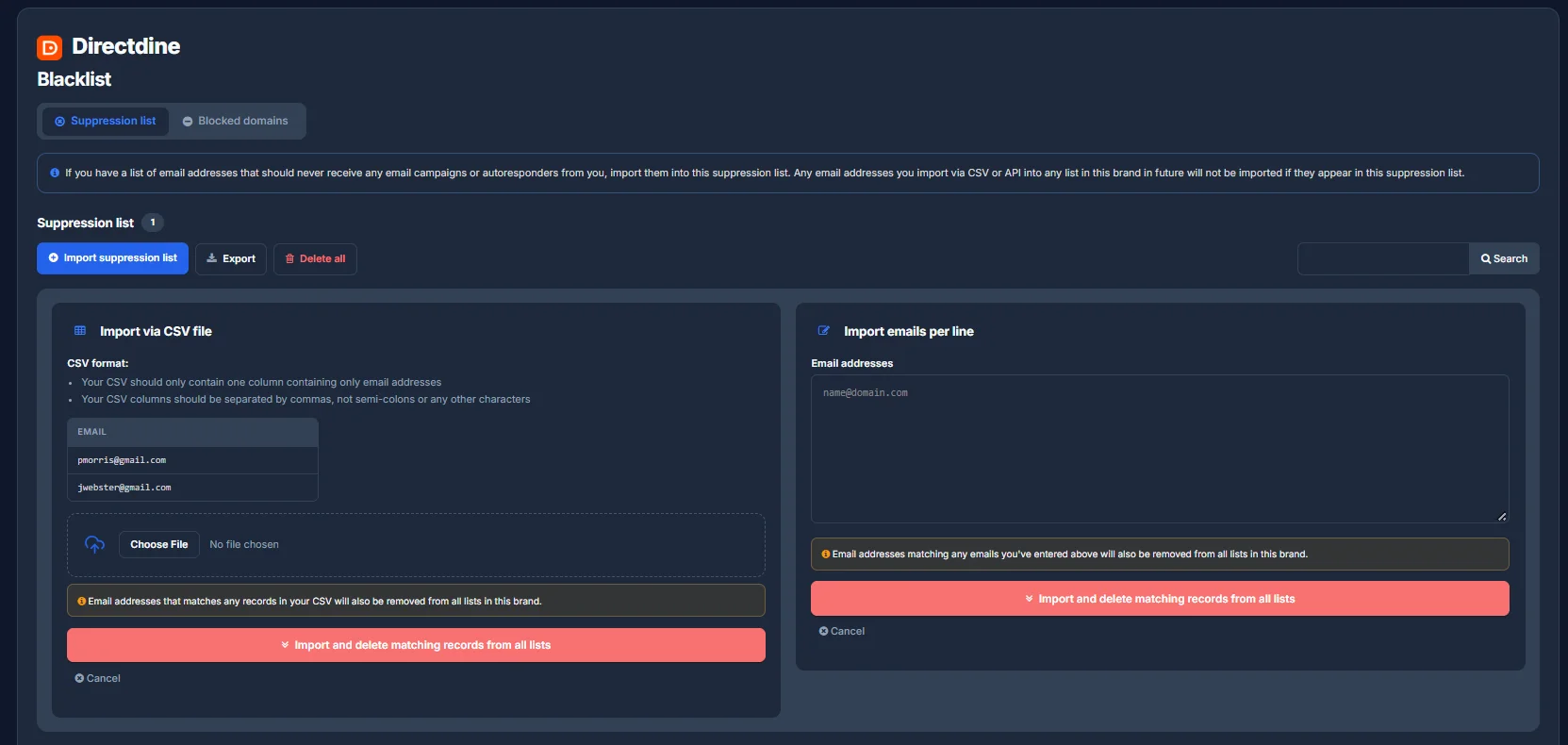This screenshot has height=745, width=1568.
Task: Click the Delete all button
Action: 315,258
